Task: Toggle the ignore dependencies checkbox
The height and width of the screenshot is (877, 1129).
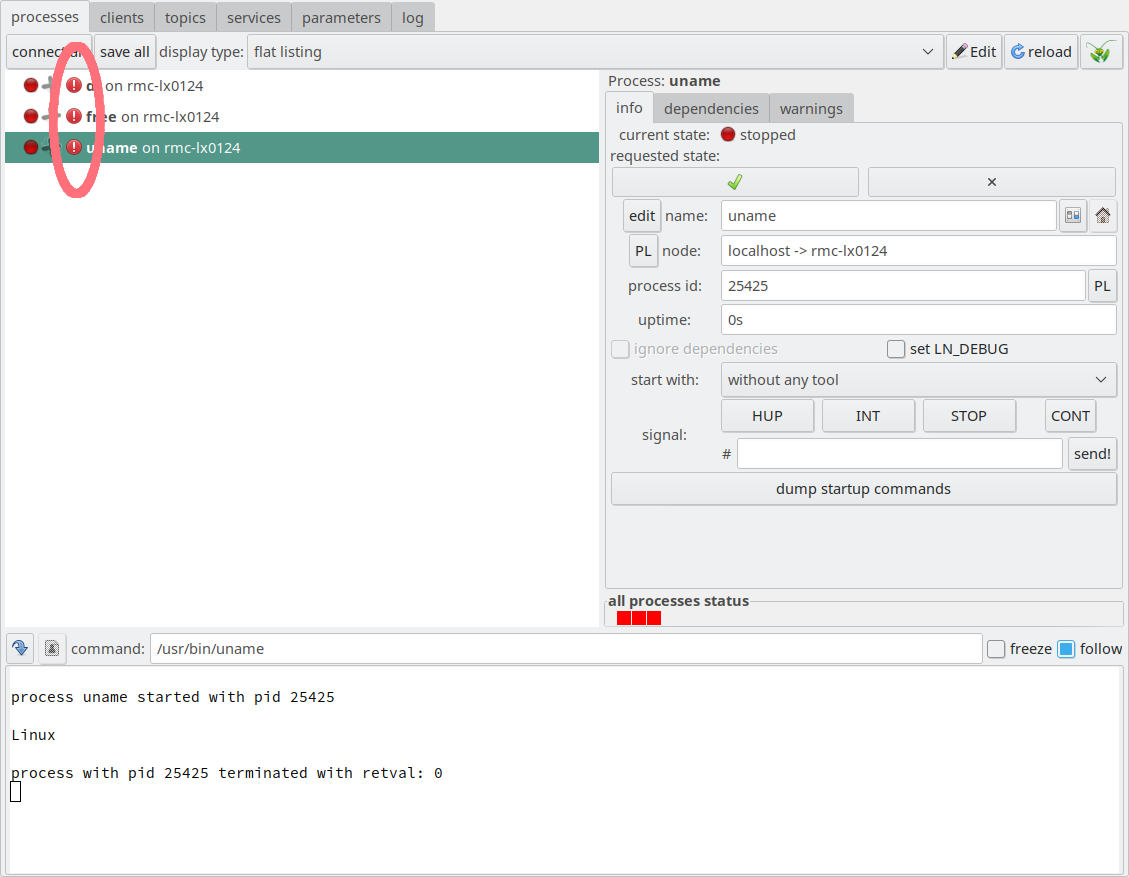Action: (620, 349)
